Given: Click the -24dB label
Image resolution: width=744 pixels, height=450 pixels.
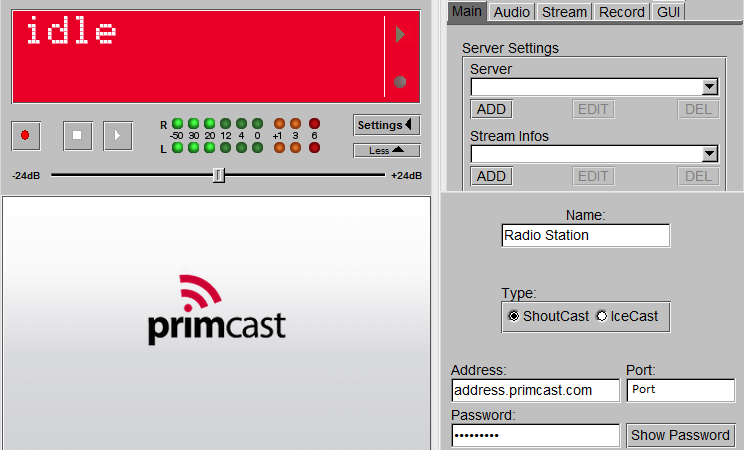Looking at the screenshot, I should point(26,176).
